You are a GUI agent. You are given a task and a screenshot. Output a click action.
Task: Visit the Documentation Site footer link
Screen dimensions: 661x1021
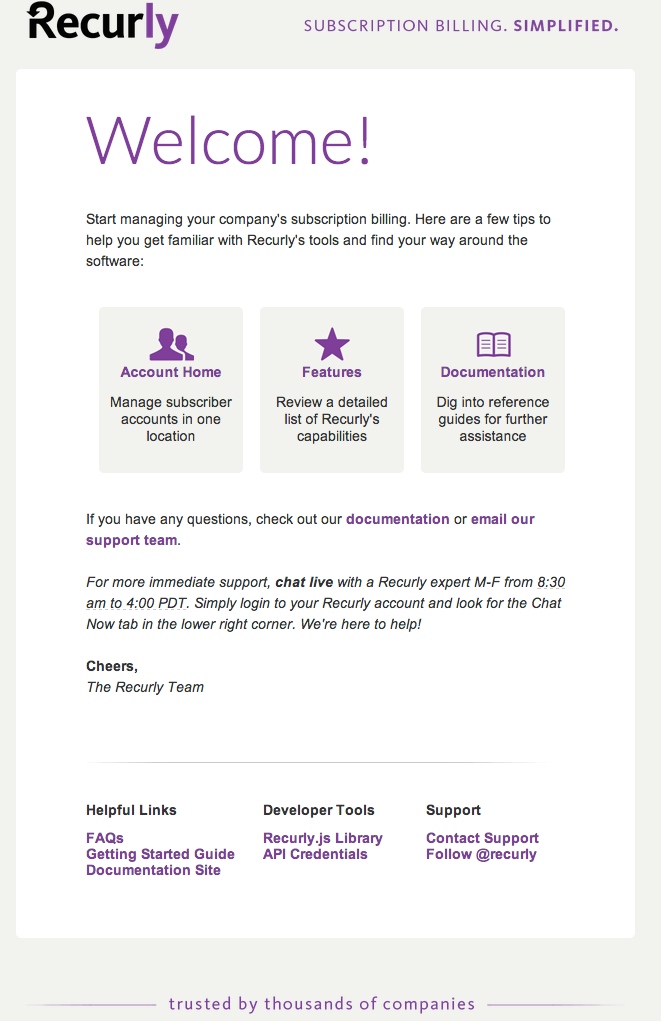(x=153, y=870)
